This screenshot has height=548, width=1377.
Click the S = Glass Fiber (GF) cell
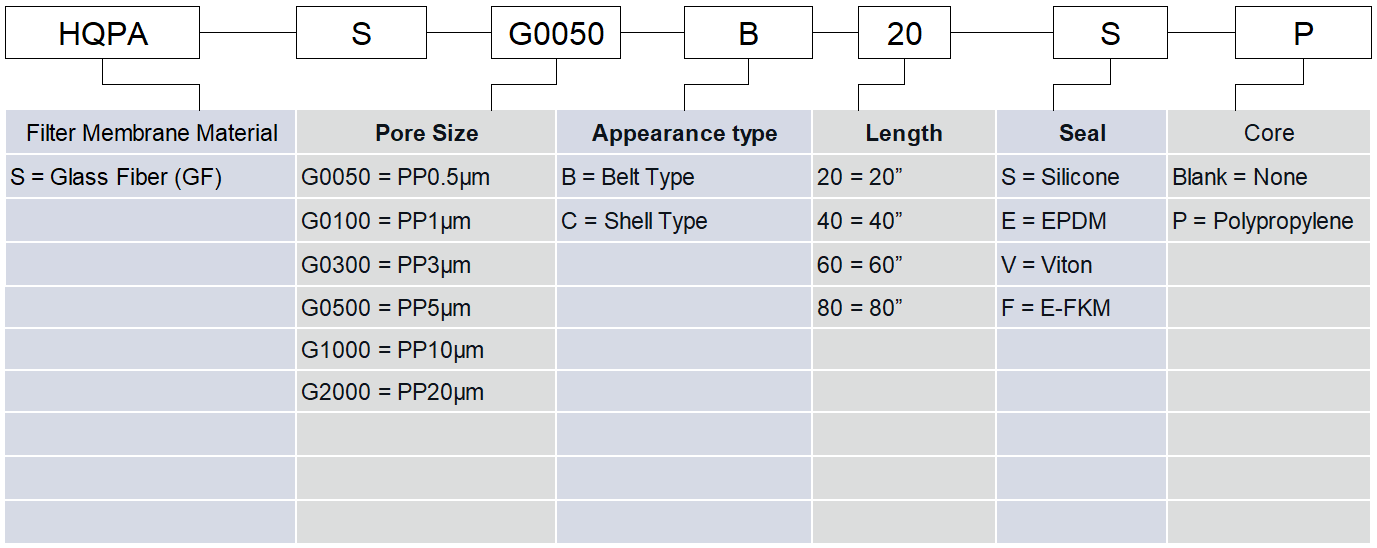click(116, 178)
